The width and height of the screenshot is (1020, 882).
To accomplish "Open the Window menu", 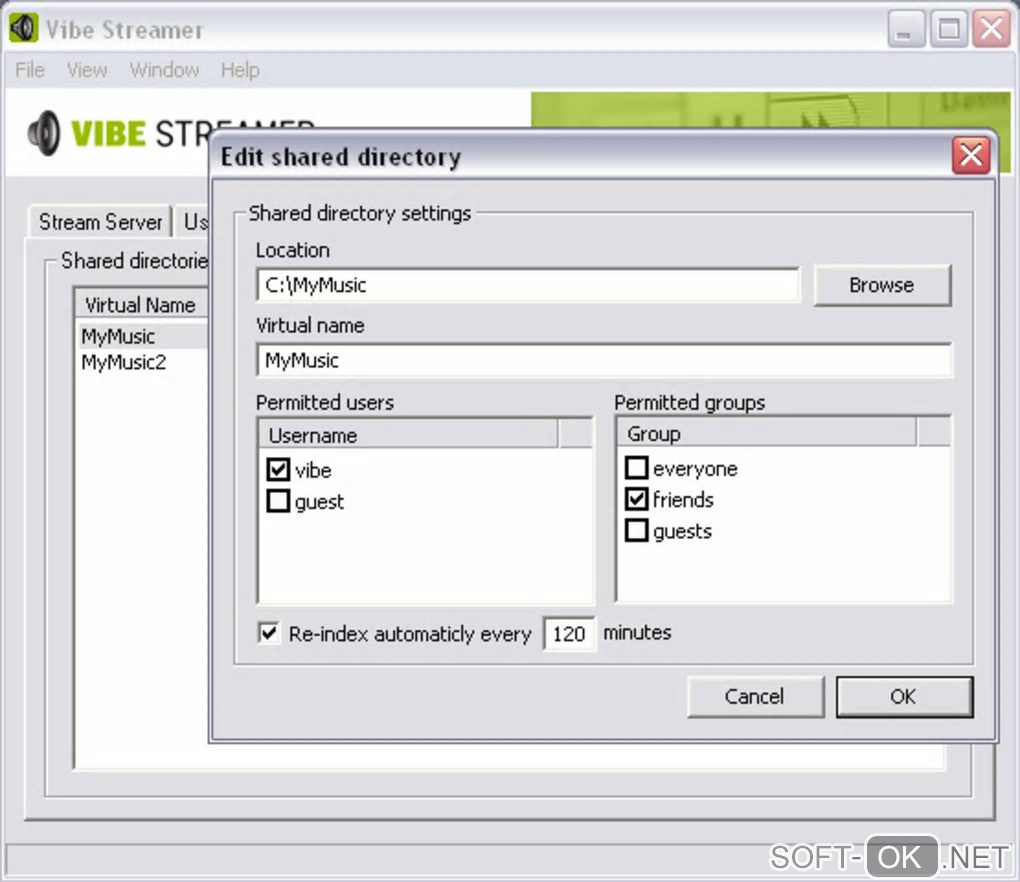I will point(164,70).
